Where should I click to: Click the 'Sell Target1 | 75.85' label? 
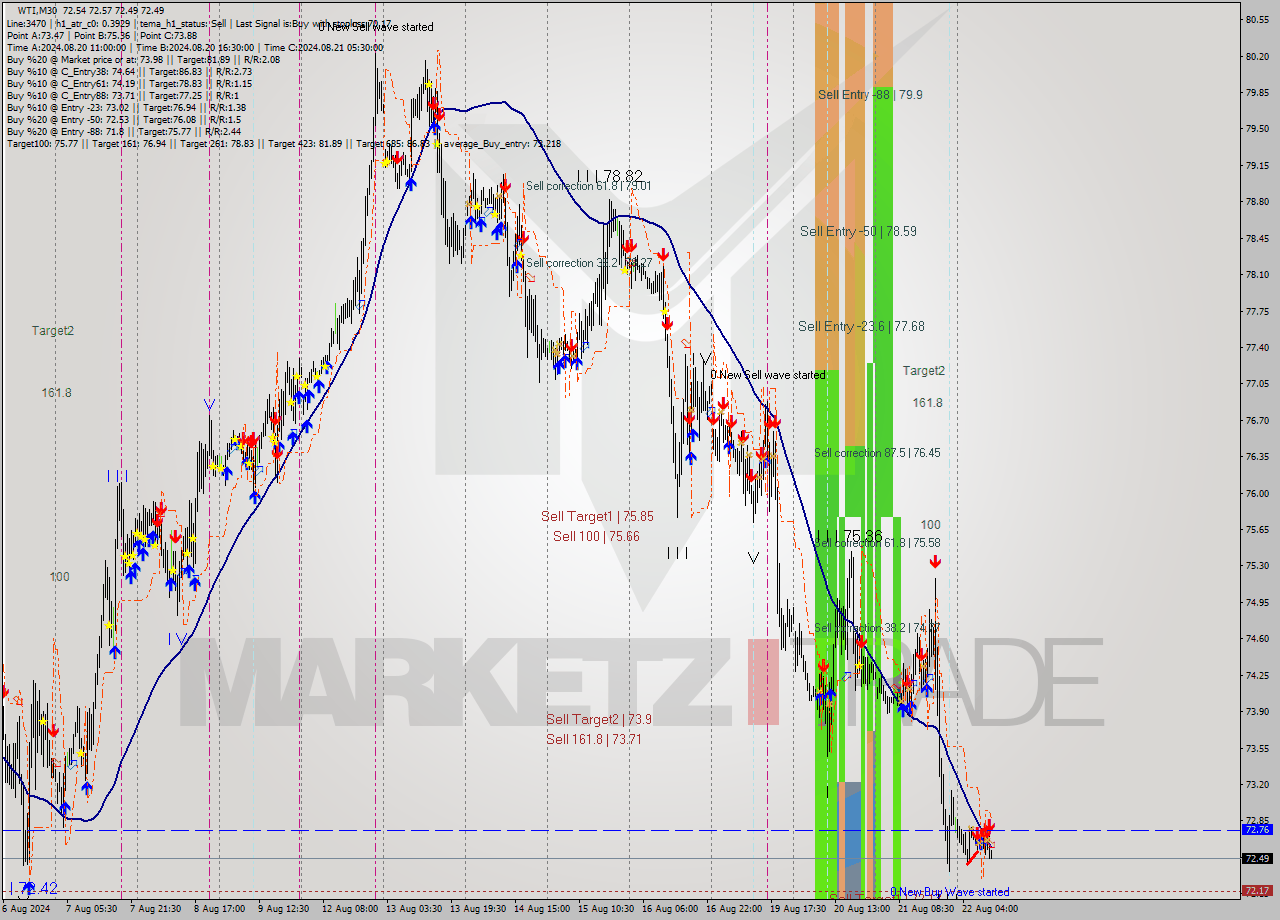(597, 516)
